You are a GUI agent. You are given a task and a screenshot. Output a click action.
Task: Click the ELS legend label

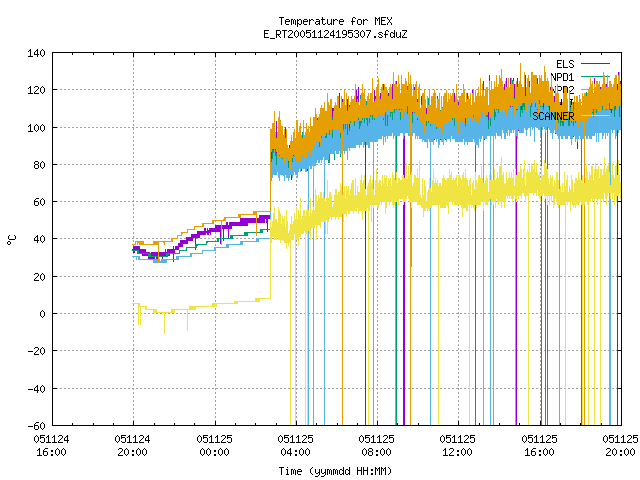click(565, 64)
